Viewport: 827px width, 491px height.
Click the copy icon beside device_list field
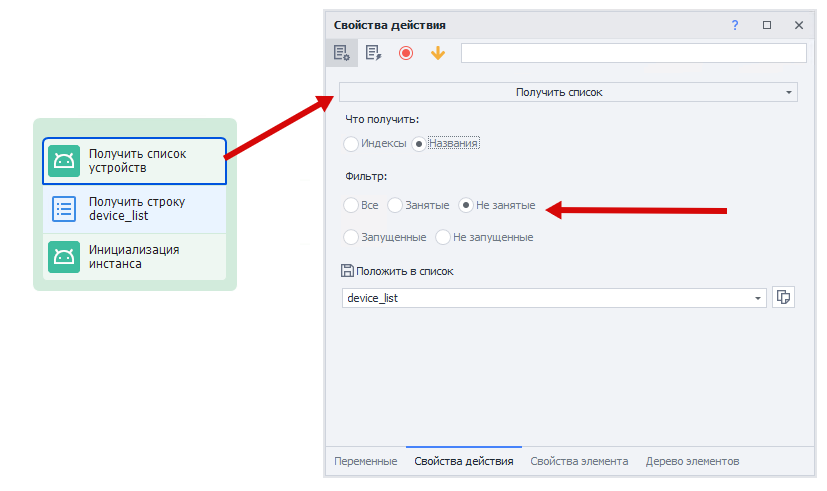(x=784, y=298)
